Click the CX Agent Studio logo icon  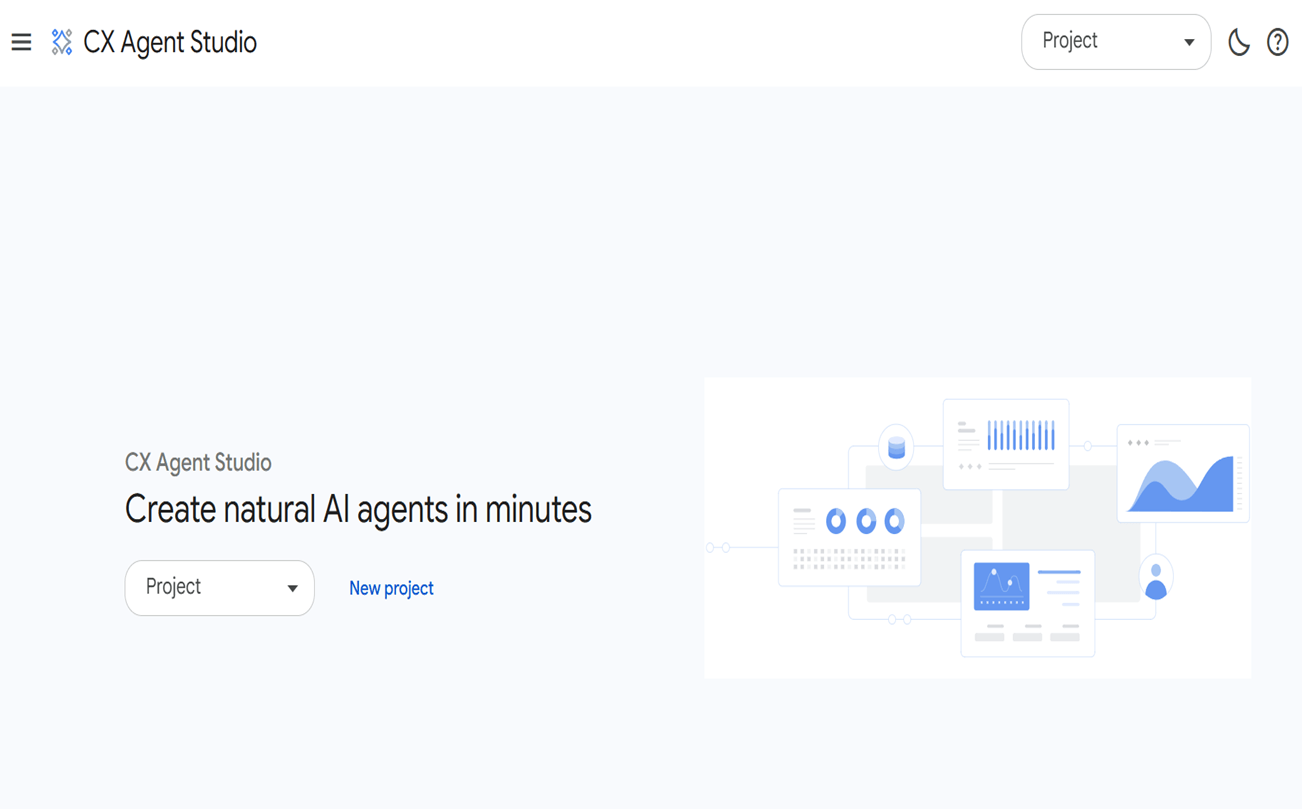coord(62,42)
